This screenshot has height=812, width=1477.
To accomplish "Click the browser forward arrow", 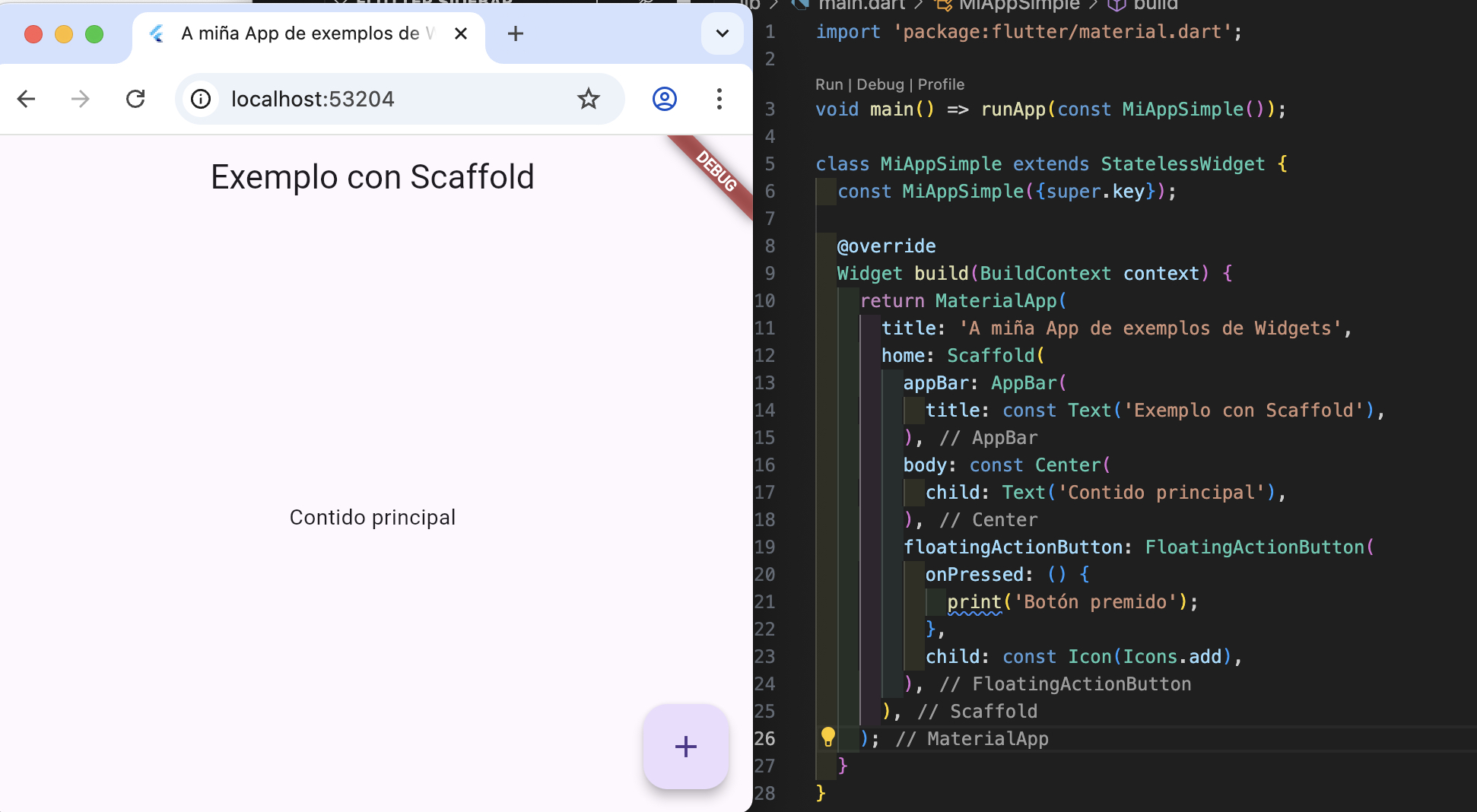I will pyautogui.click(x=80, y=99).
